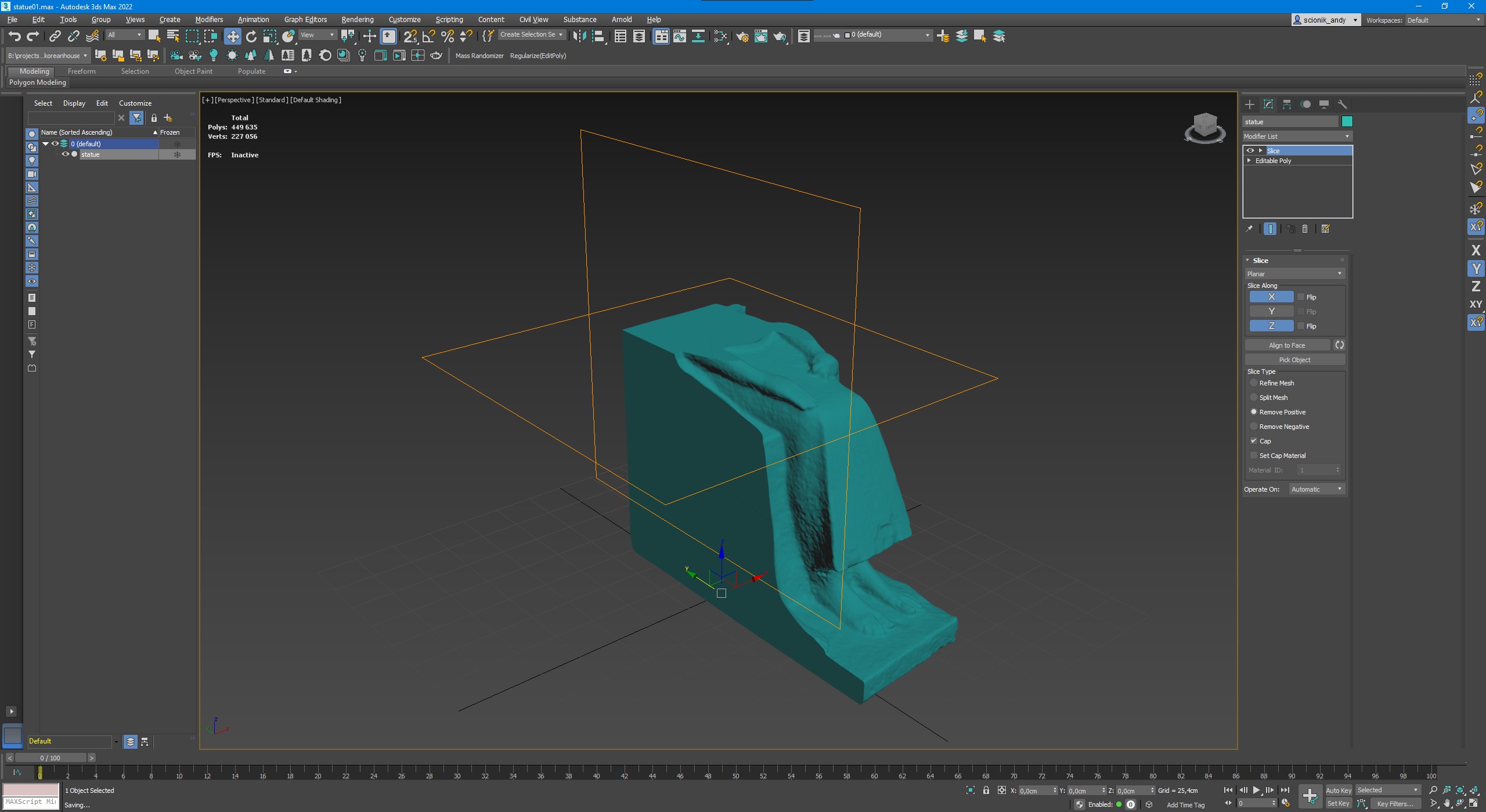
Task: Click the Zoom Extents Selected icon
Action: [x=1460, y=790]
